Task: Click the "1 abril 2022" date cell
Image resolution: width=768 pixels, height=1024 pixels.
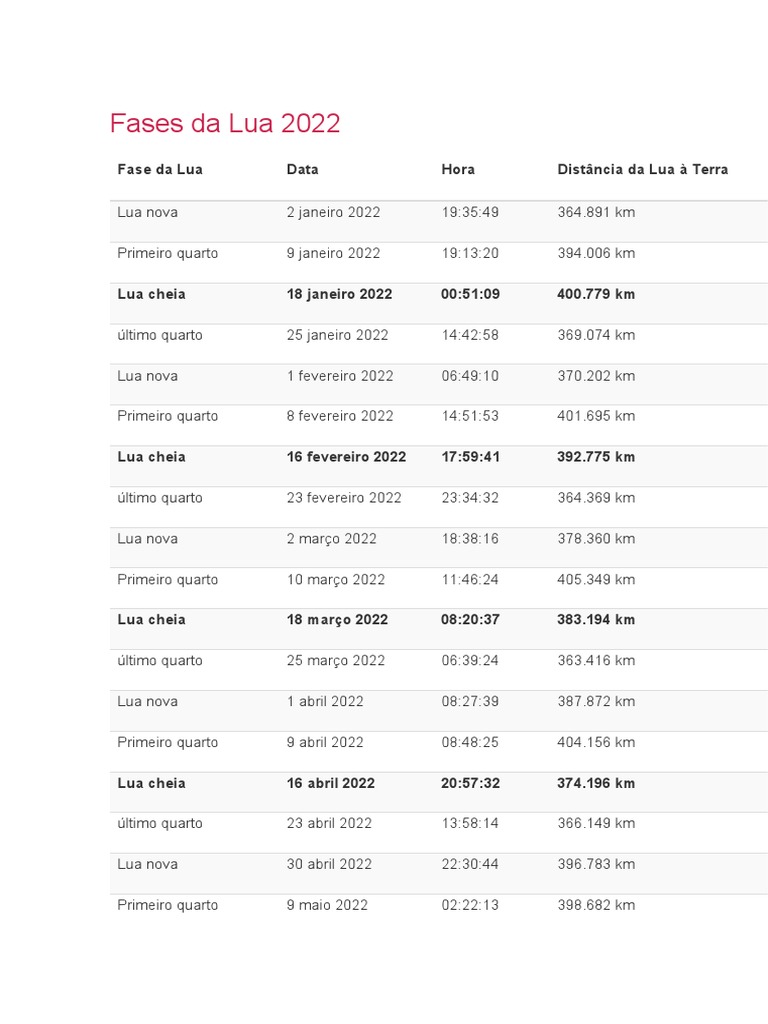Action: tap(325, 702)
